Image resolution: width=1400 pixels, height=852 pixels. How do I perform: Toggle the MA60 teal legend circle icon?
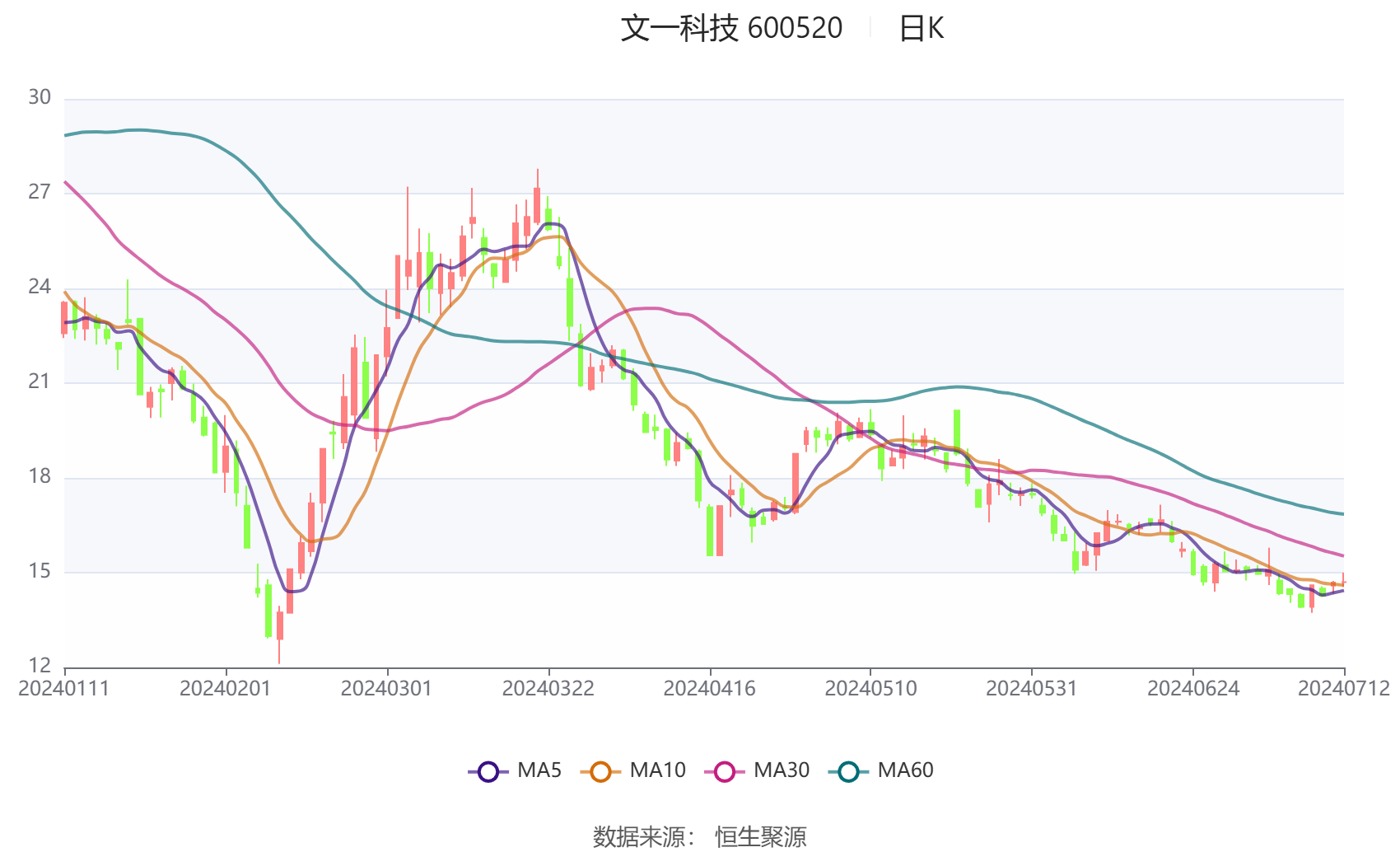click(848, 772)
